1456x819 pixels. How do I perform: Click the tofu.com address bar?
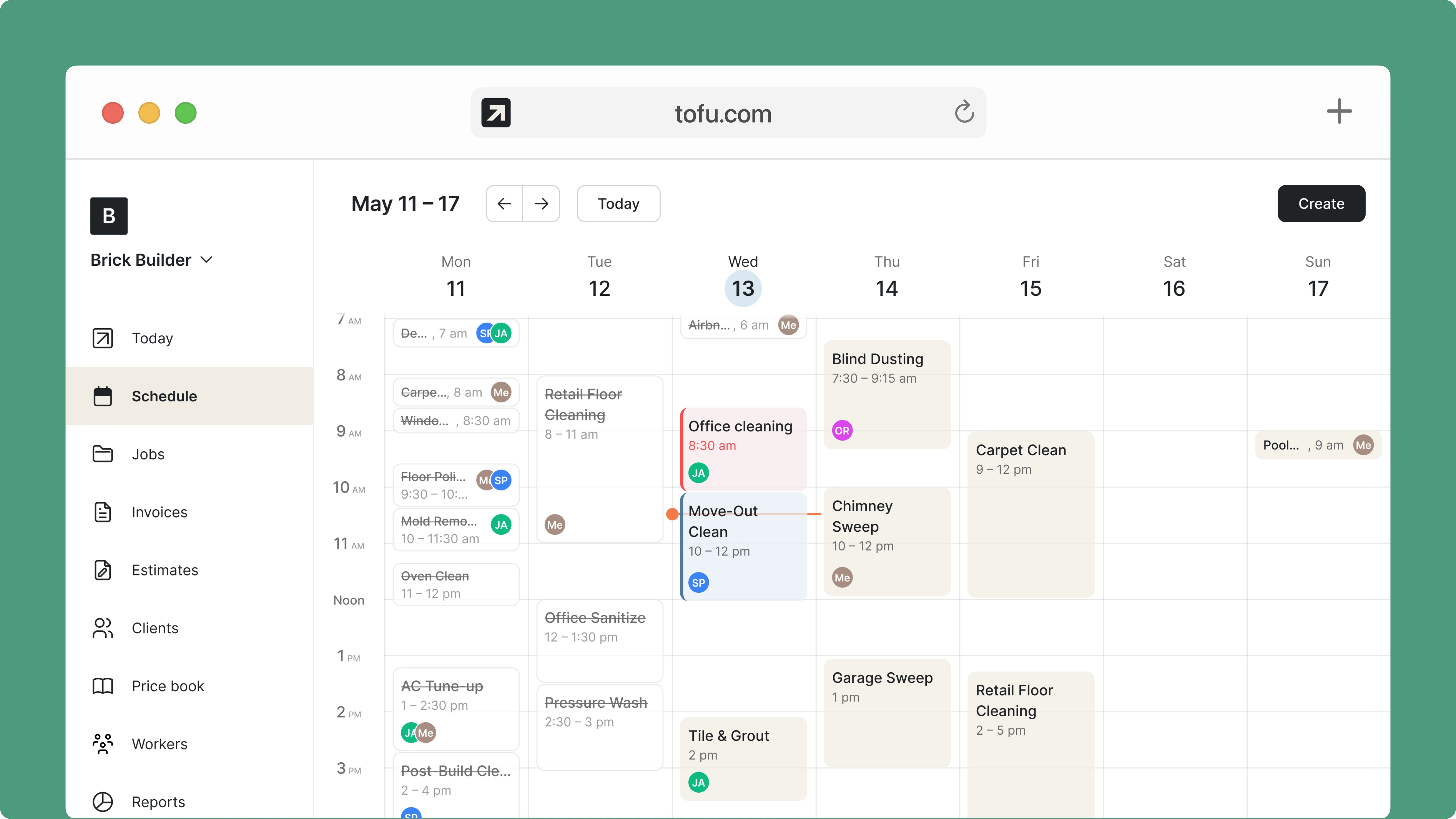click(x=728, y=113)
